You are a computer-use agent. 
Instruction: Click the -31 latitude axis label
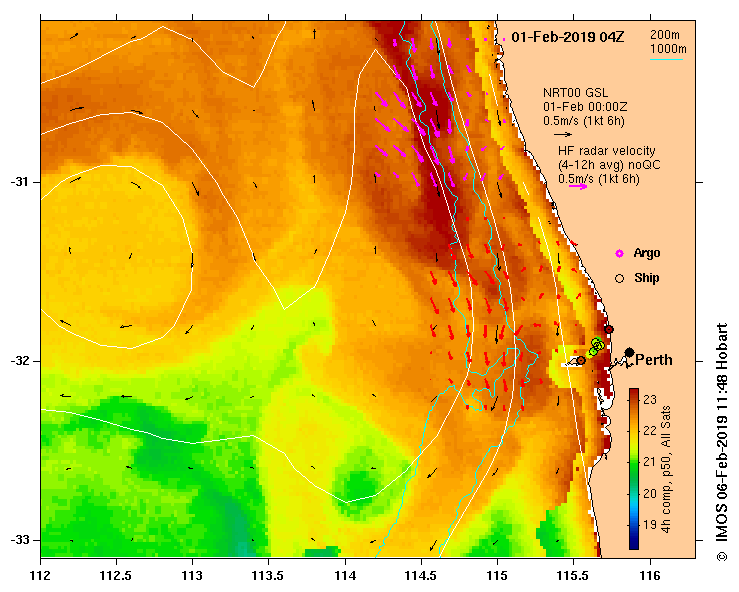click(19, 182)
